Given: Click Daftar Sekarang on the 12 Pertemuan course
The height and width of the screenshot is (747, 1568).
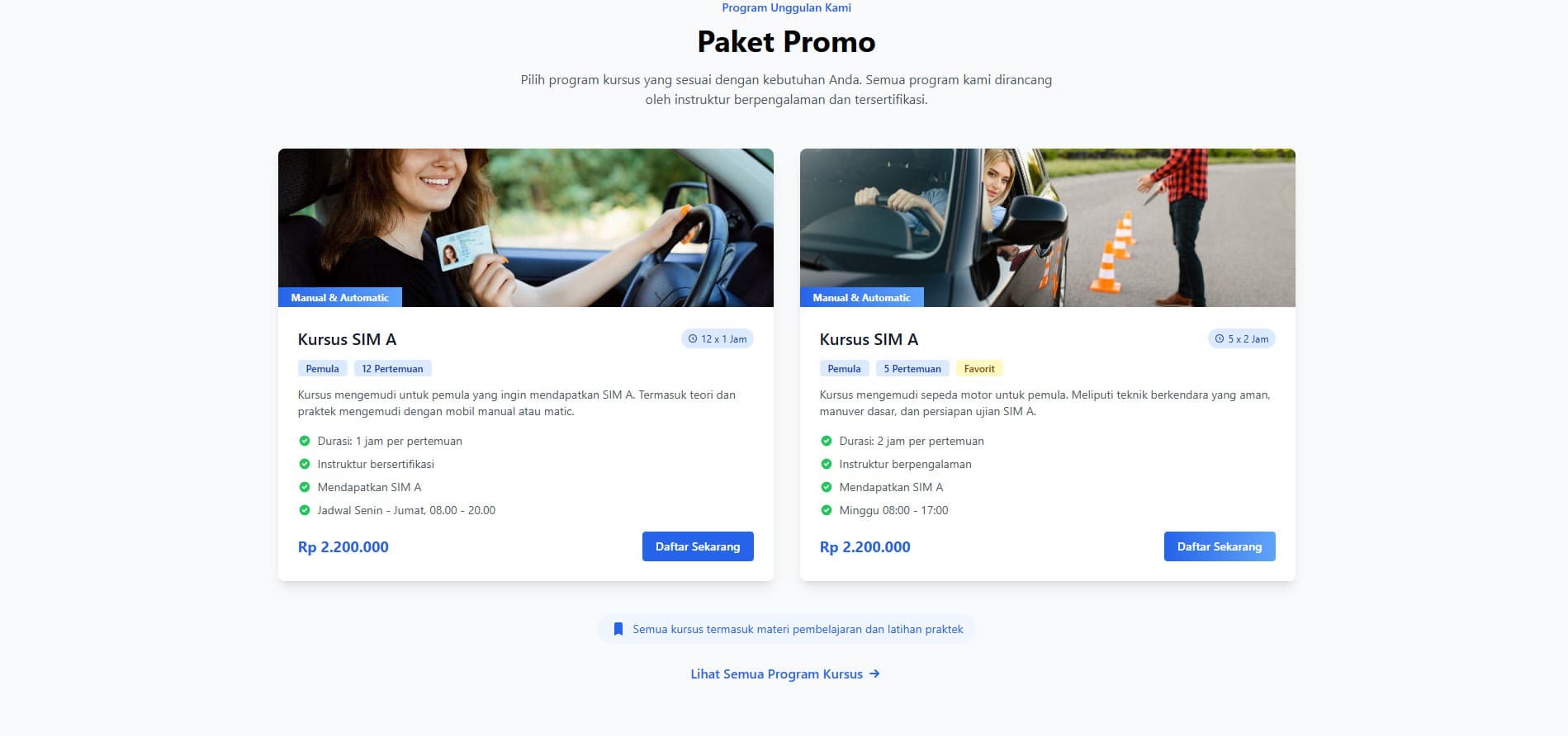Looking at the screenshot, I should (x=698, y=546).
